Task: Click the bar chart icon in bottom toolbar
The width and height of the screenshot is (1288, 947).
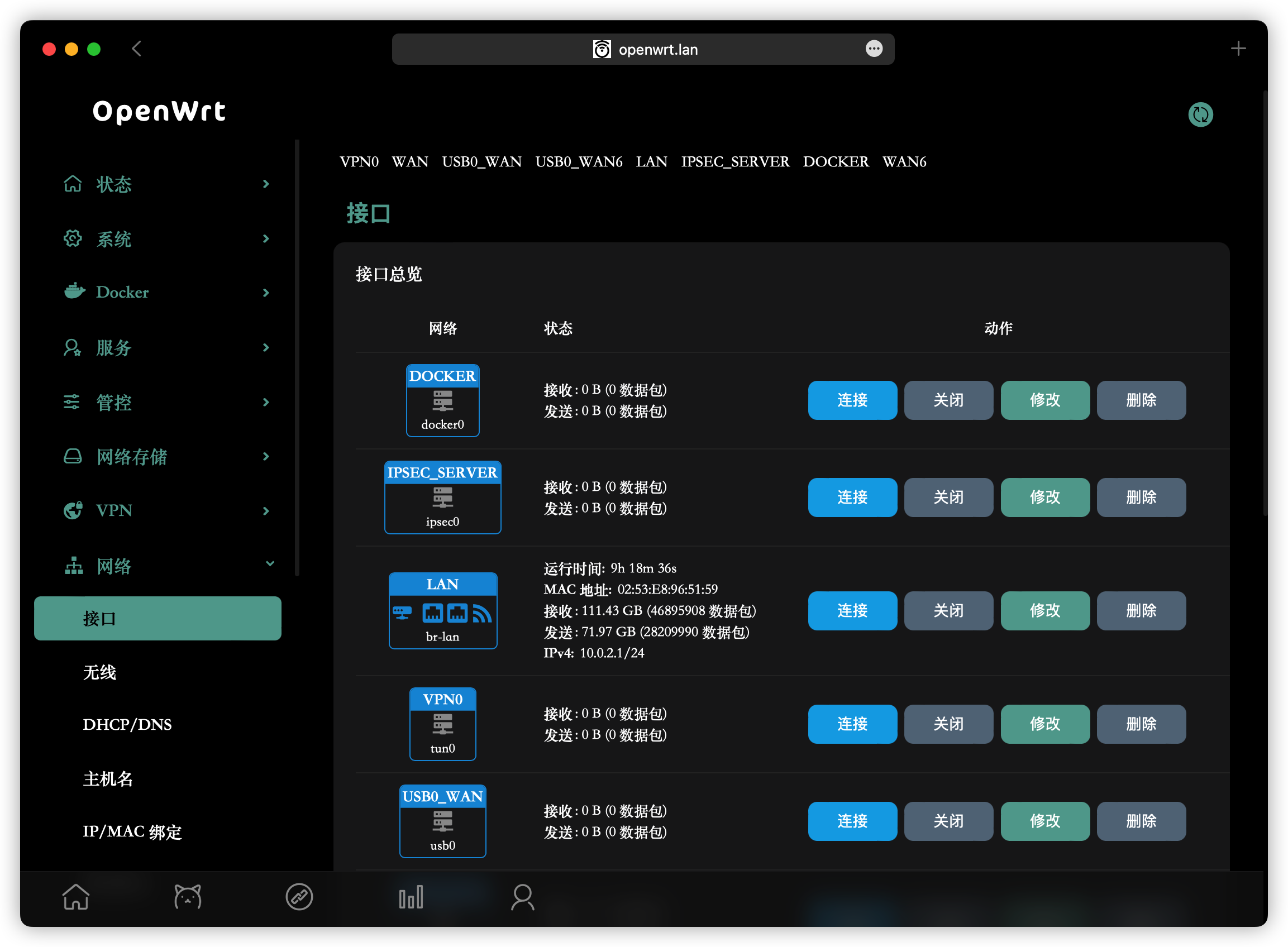Action: coord(411,897)
